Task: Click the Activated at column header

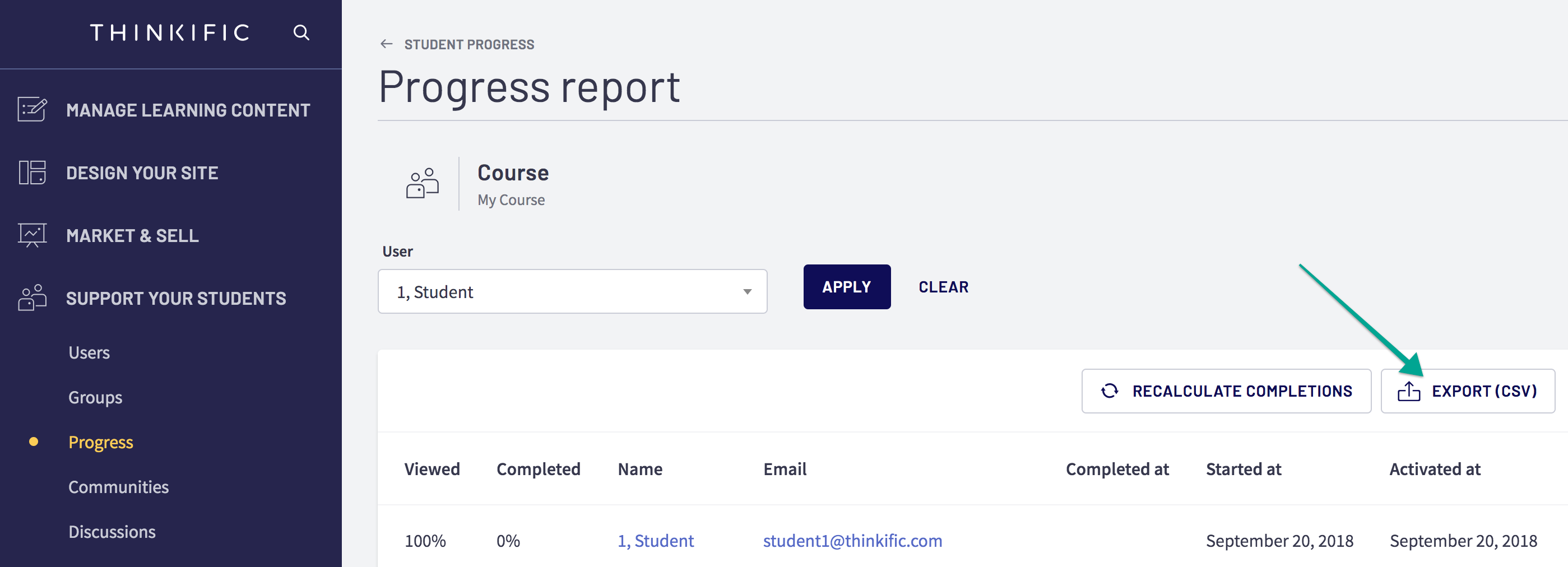Action: [1435, 469]
